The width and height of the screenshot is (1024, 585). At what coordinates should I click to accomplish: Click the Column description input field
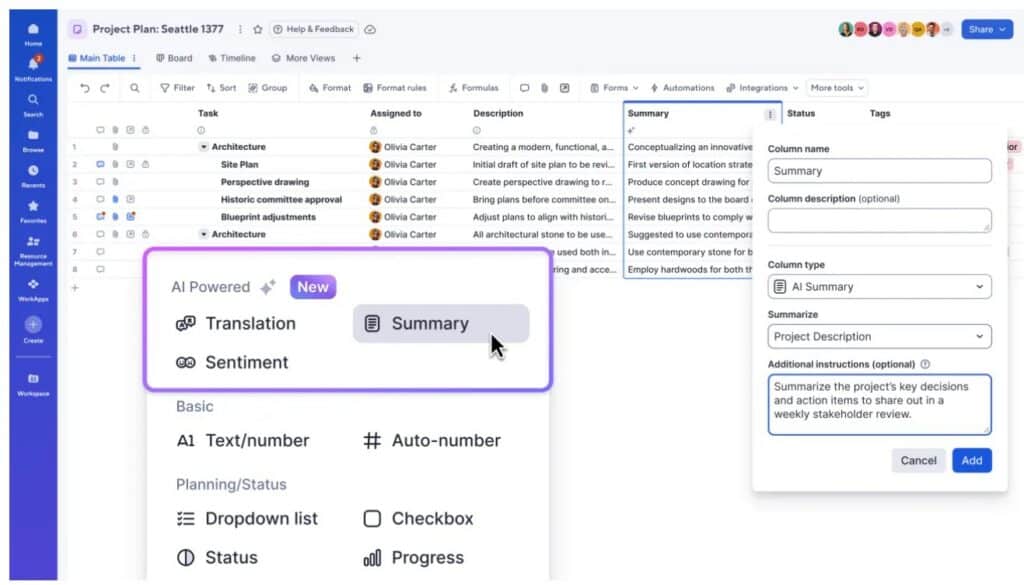[879, 221]
